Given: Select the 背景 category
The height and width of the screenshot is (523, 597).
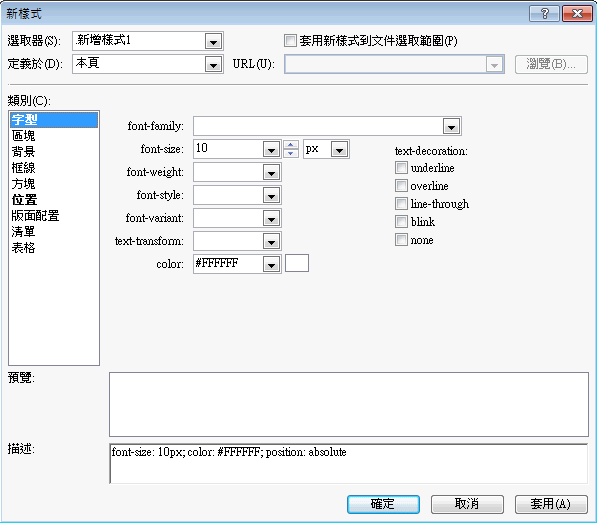Looking at the screenshot, I should coord(23,151).
